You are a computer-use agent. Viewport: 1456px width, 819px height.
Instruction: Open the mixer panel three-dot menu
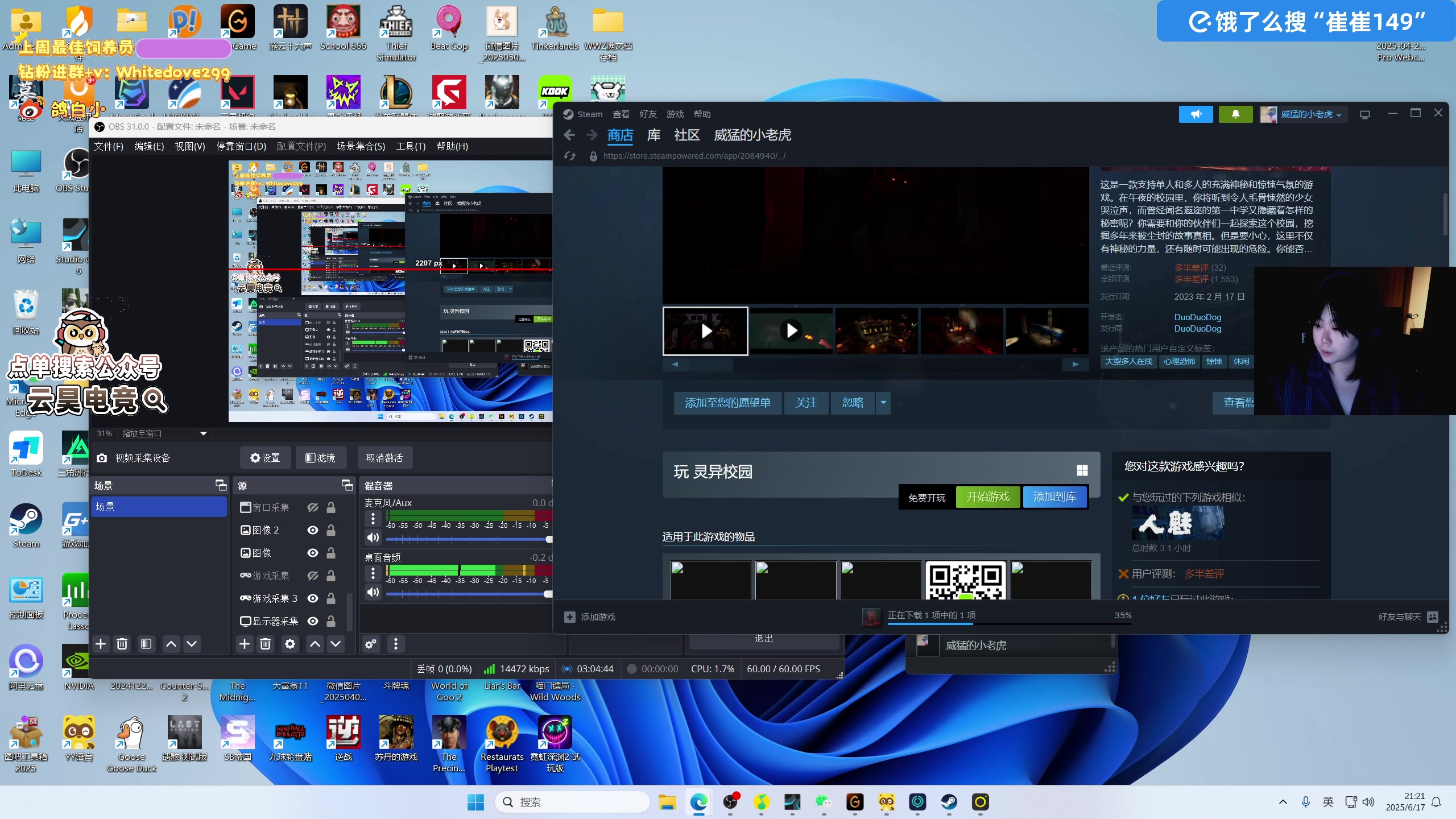coord(396,644)
